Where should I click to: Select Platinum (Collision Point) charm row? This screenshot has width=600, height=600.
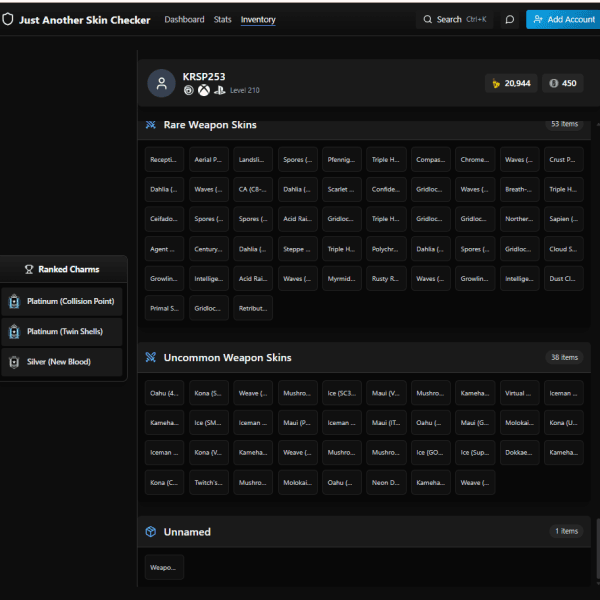point(62,301)
